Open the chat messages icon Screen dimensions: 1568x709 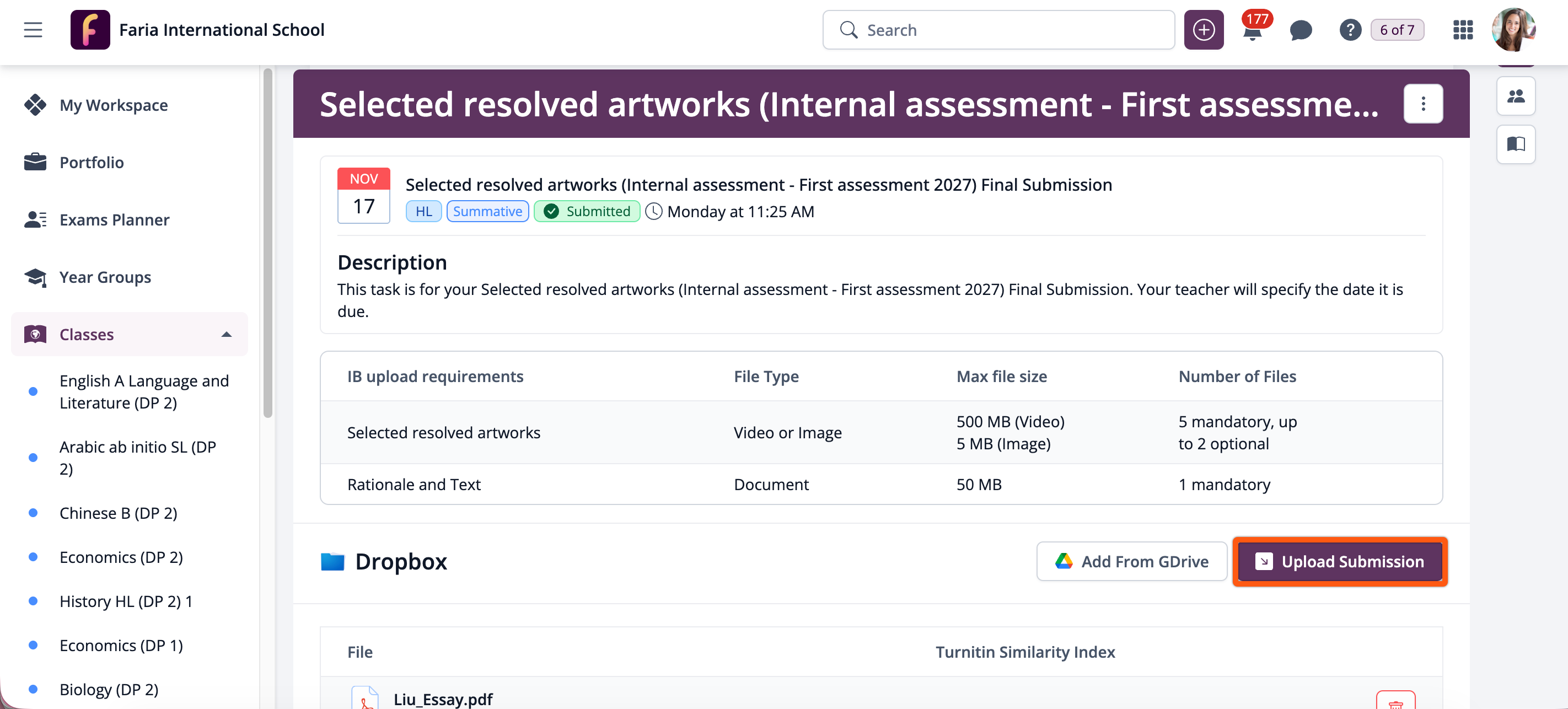coord(1300,30)
